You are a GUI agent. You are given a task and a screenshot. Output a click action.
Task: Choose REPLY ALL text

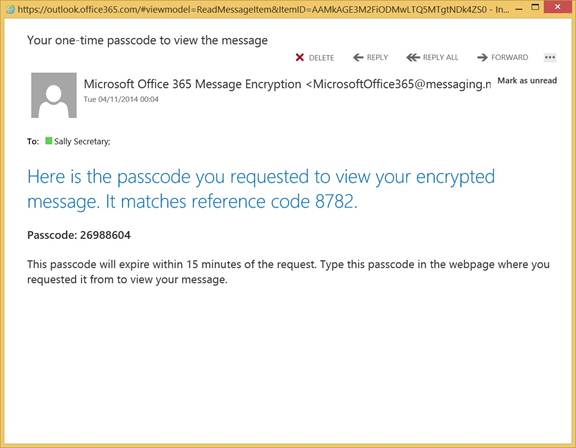[x=440, y=57]
